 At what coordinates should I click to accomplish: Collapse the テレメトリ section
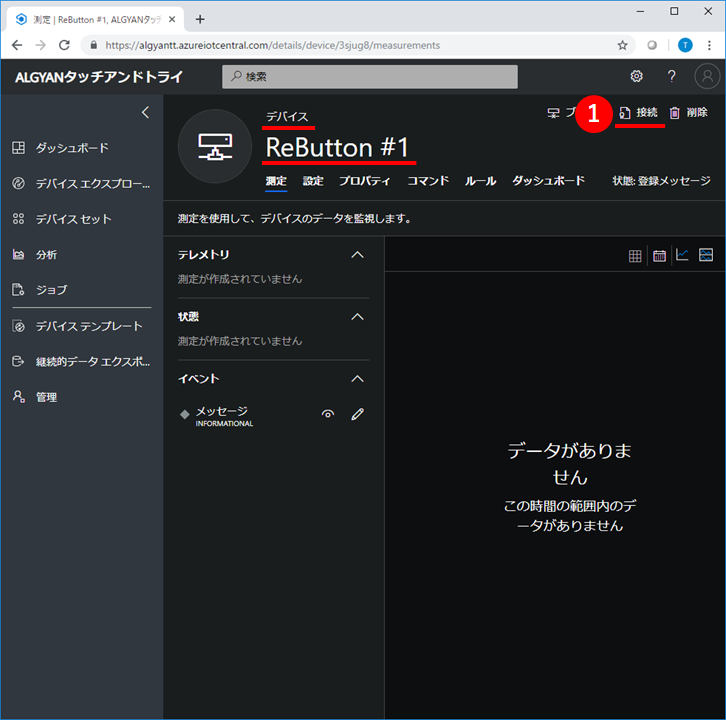357,255
